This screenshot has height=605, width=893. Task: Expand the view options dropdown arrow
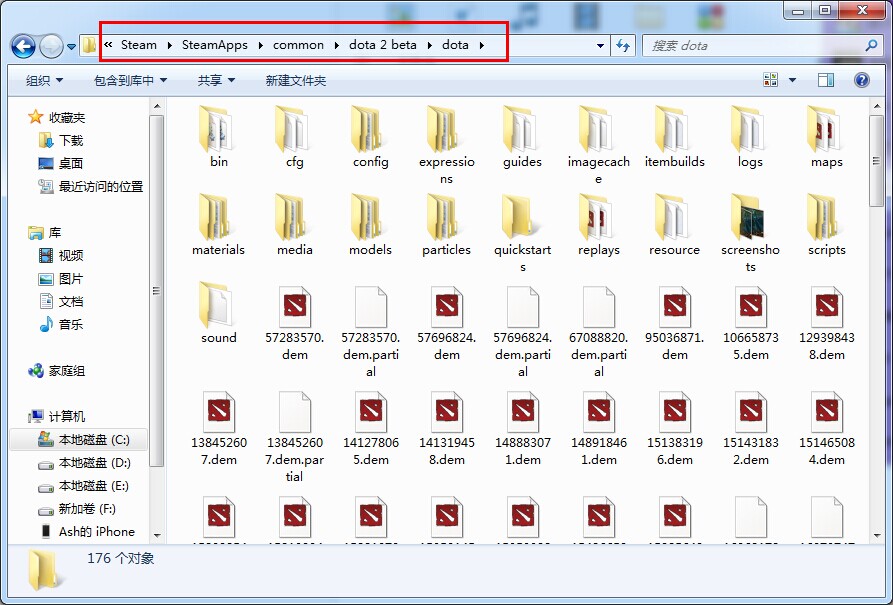pyautogui.click(x=792, y=80)
